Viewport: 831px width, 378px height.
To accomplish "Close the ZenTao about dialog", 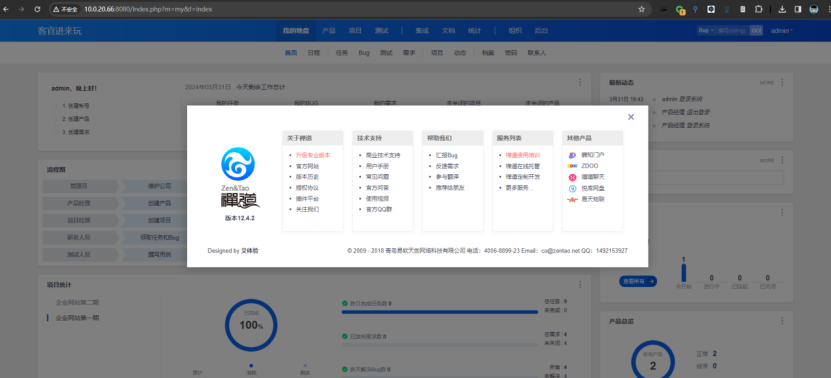I will (x=631, y=117).
